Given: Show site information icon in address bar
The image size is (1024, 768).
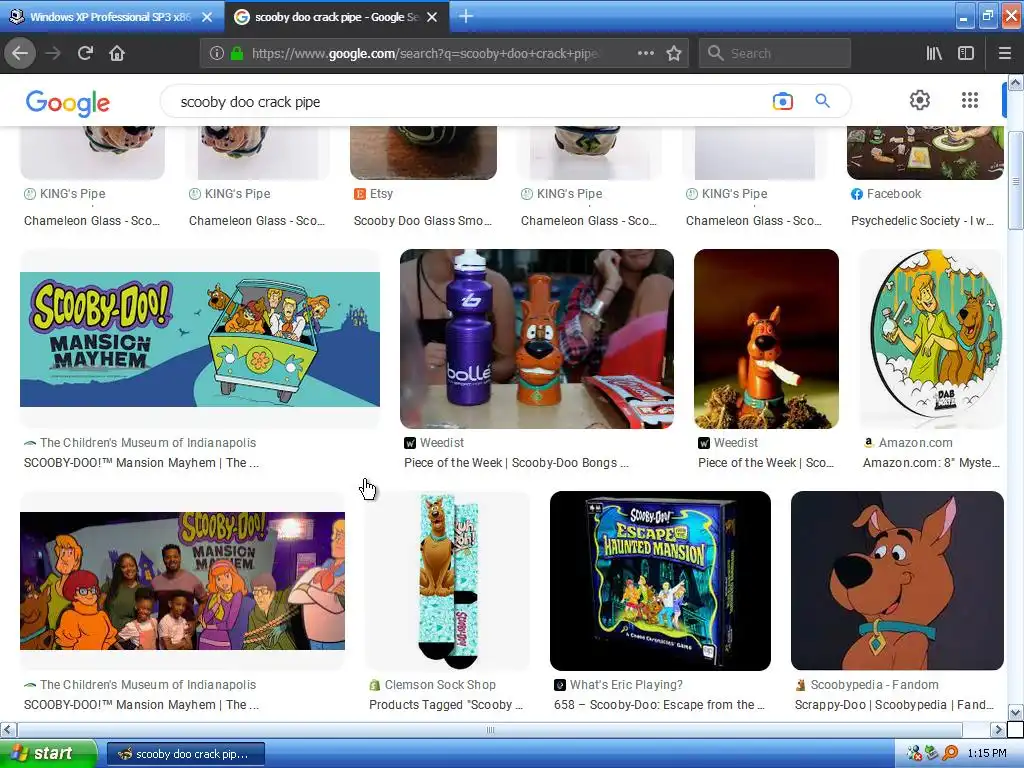Looking at the screenshot, I should pos(216,54).
